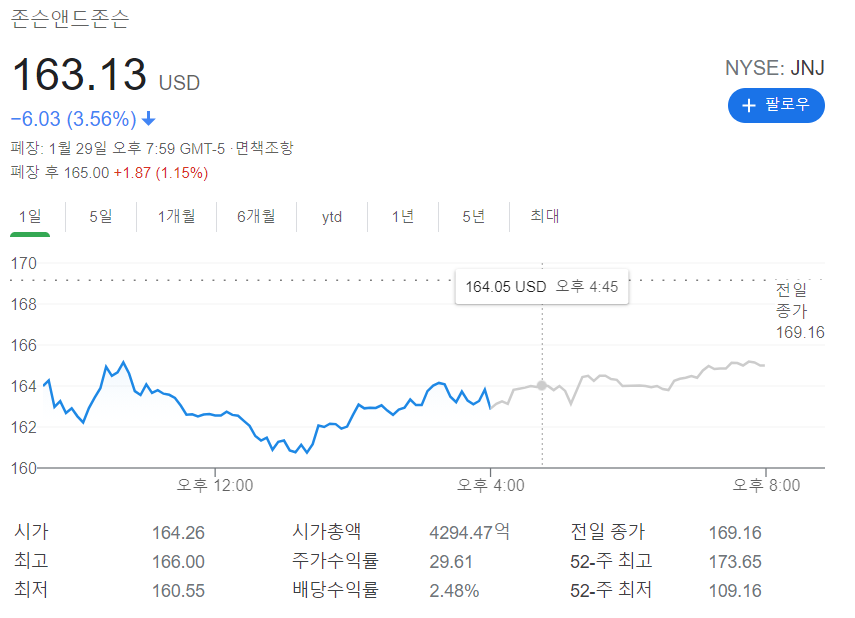Click the 163.13 stock price
This screenshot has height=618, width=855.
click(80, 74)
